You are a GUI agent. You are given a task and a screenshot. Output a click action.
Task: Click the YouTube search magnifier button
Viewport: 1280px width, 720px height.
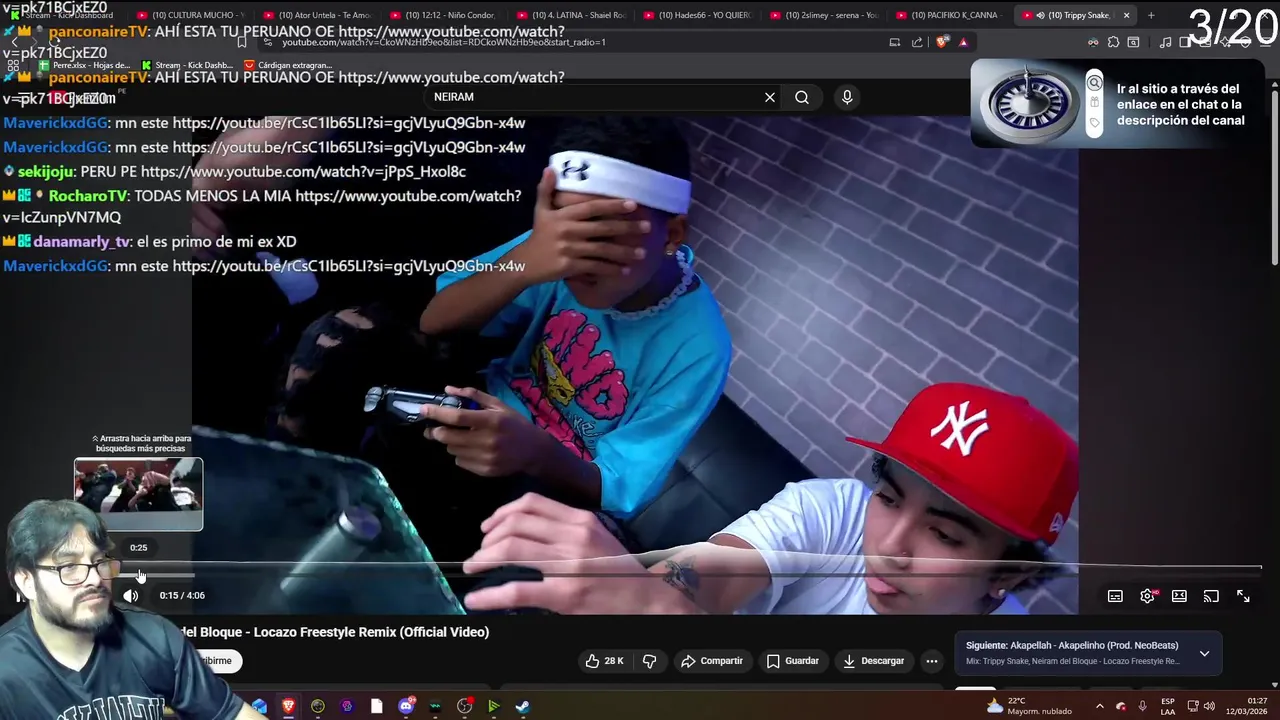click(802, 97)
